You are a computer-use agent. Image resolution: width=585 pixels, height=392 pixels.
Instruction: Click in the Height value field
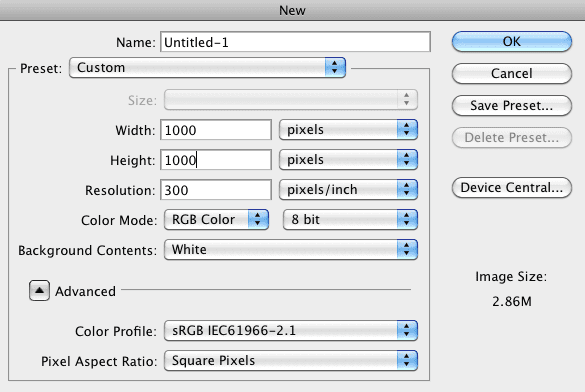[x=216, y=160]
